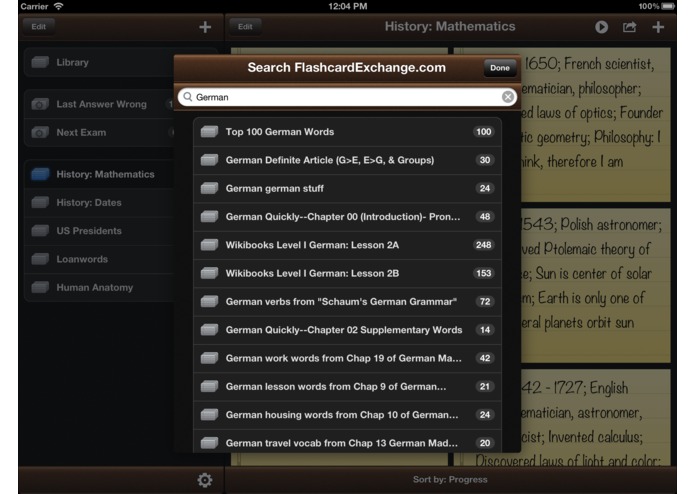Screen dimensions: 695x494
Task: Click the 100 card count badge
Action: [484, 132]
